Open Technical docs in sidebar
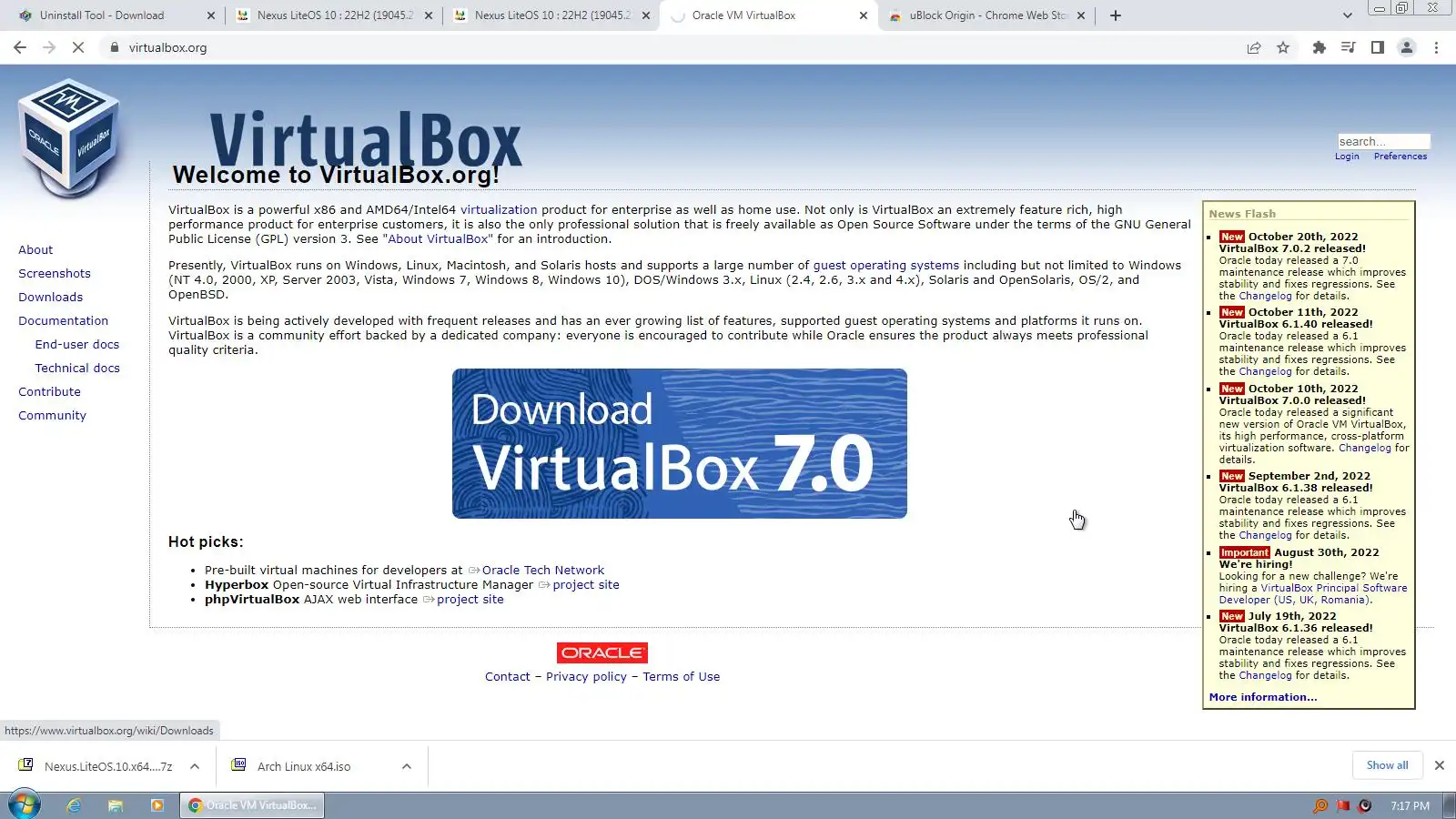1456x819 pixels. [x=77, y=368]
